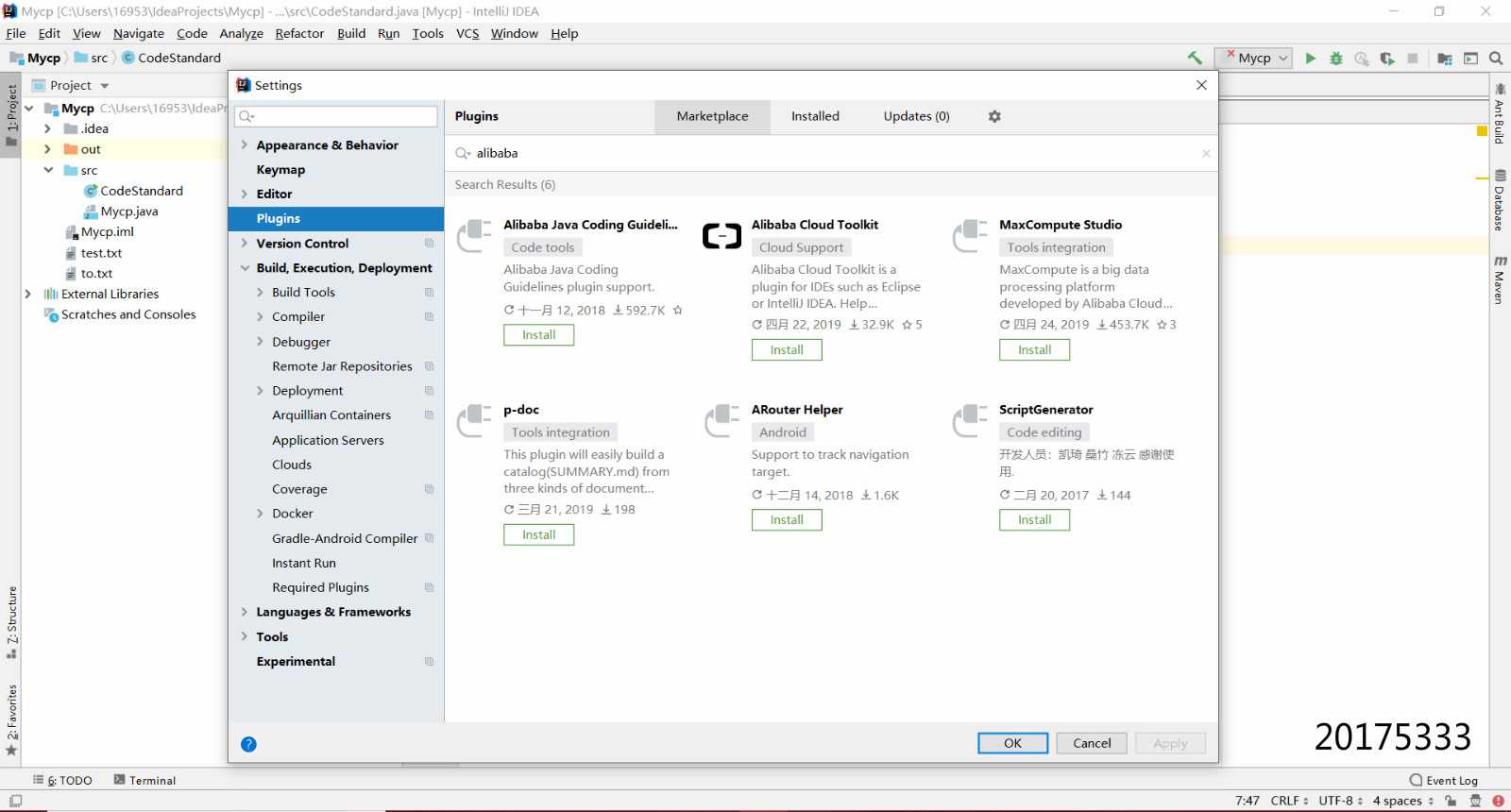
Task: Click MaxCompute Studio plugin icon
Action: click(970, 236)
